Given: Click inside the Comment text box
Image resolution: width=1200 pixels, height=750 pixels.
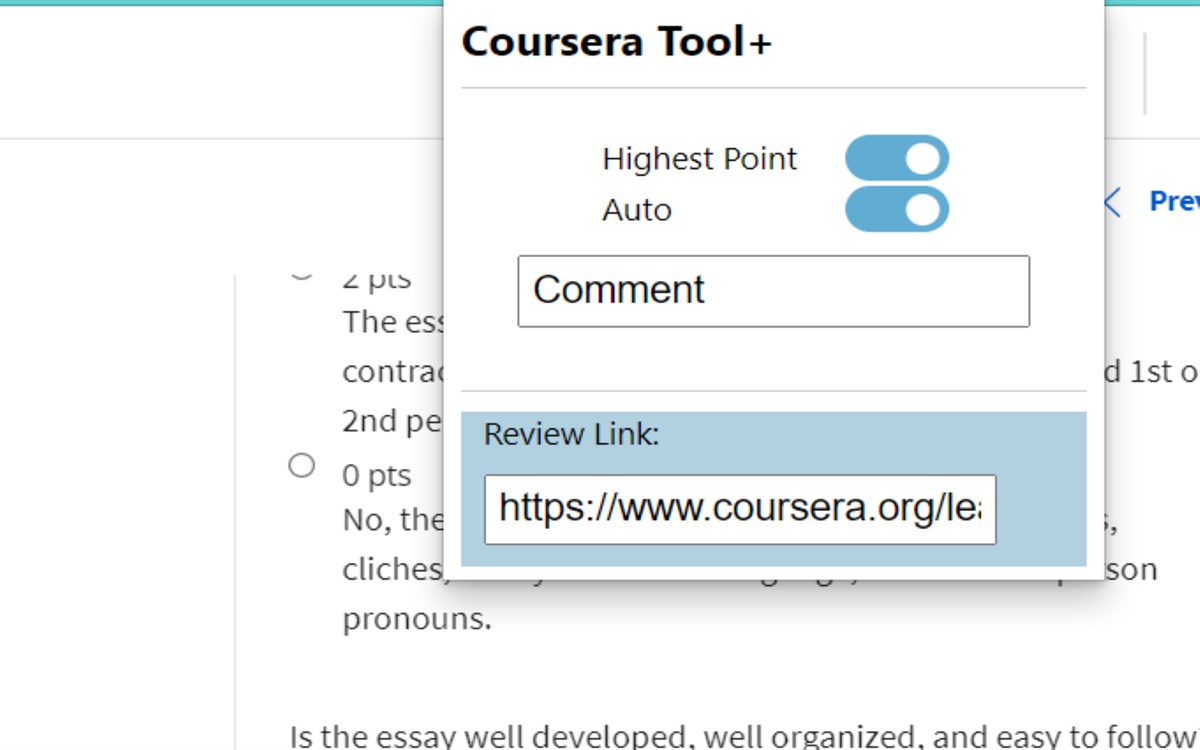Looking at the screenshot, I should tap(773, 291).
